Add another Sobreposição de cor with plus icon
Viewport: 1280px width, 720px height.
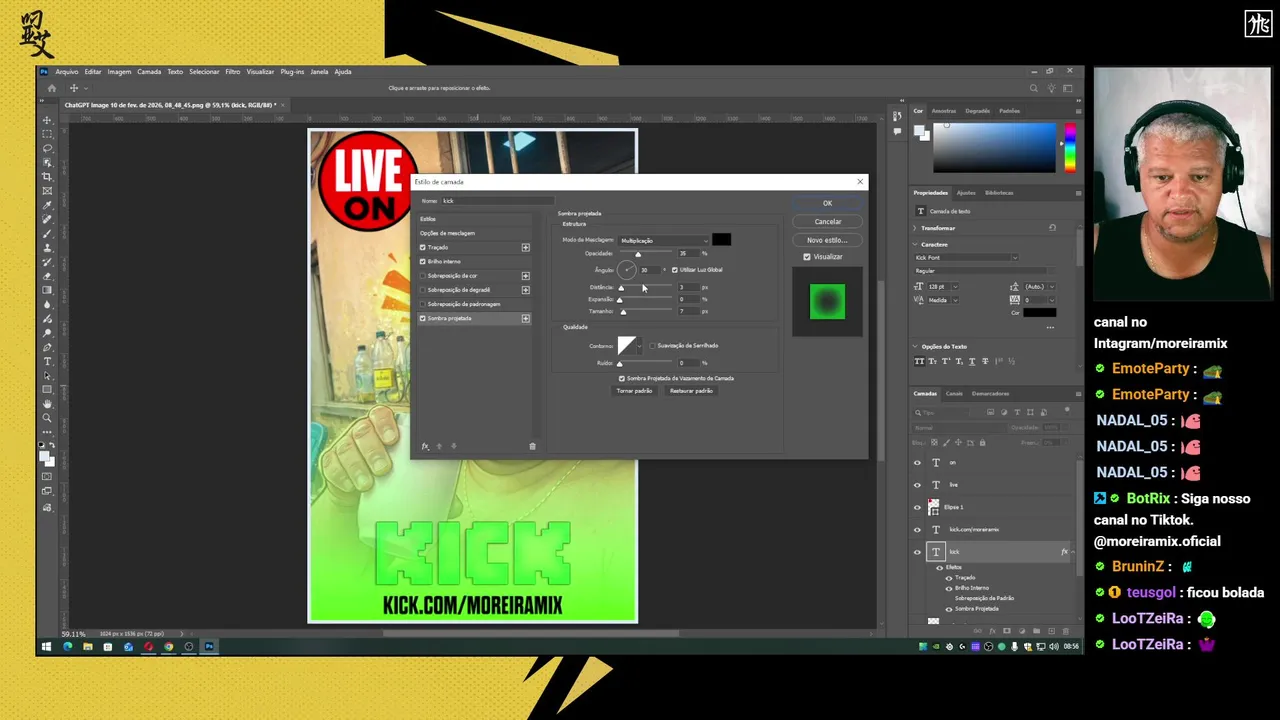[525, 275]
